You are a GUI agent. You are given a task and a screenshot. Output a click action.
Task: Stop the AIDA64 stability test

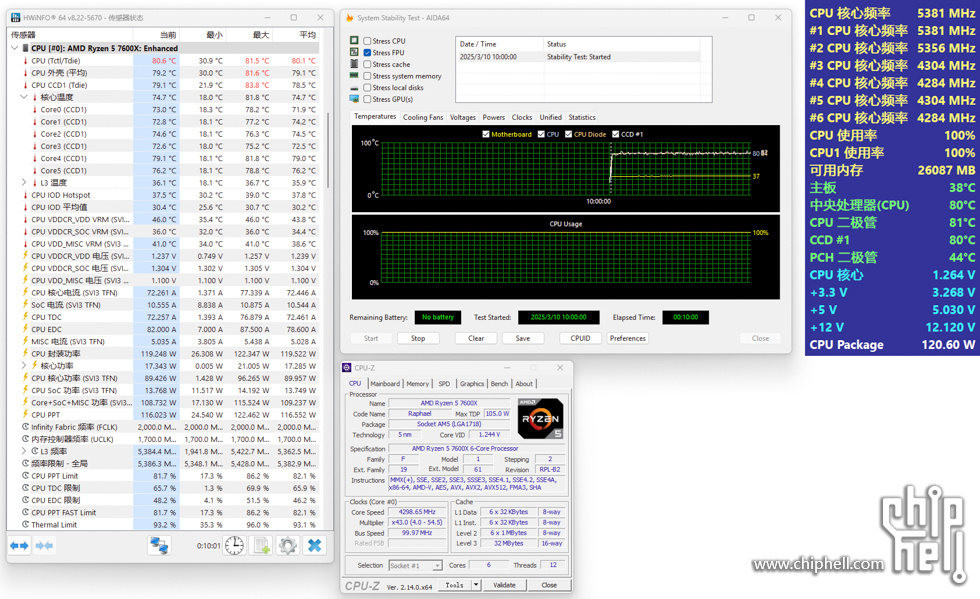pyautogui.click(x=418, y=338)
